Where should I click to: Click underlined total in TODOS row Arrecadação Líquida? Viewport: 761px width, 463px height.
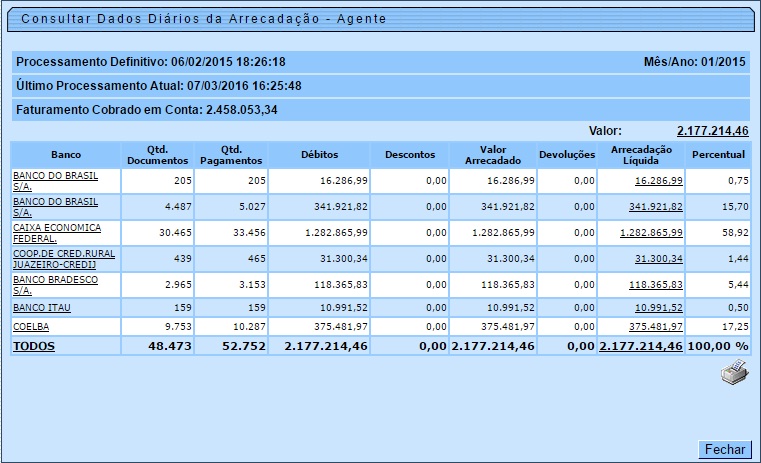point(641,346)
